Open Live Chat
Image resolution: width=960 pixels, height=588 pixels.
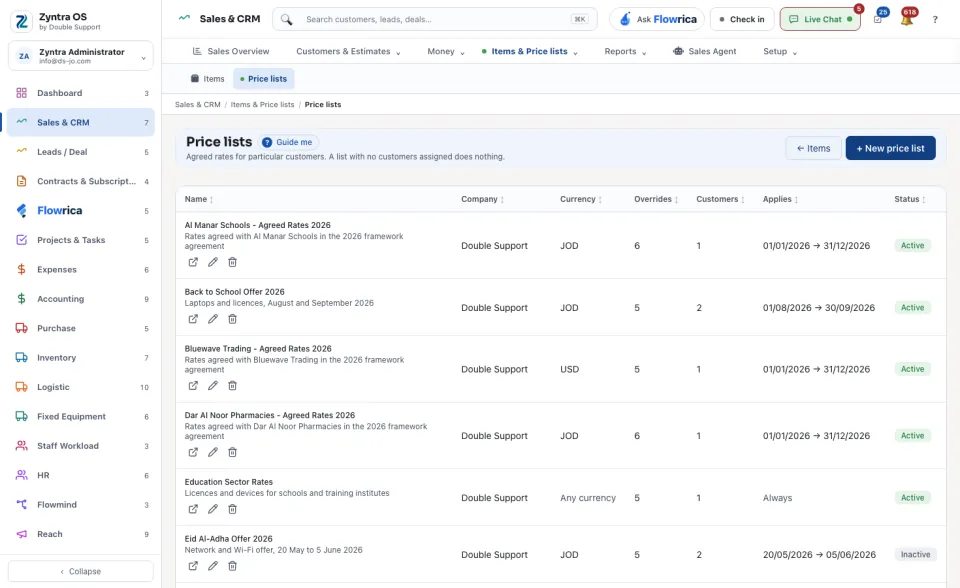[820, 19]
